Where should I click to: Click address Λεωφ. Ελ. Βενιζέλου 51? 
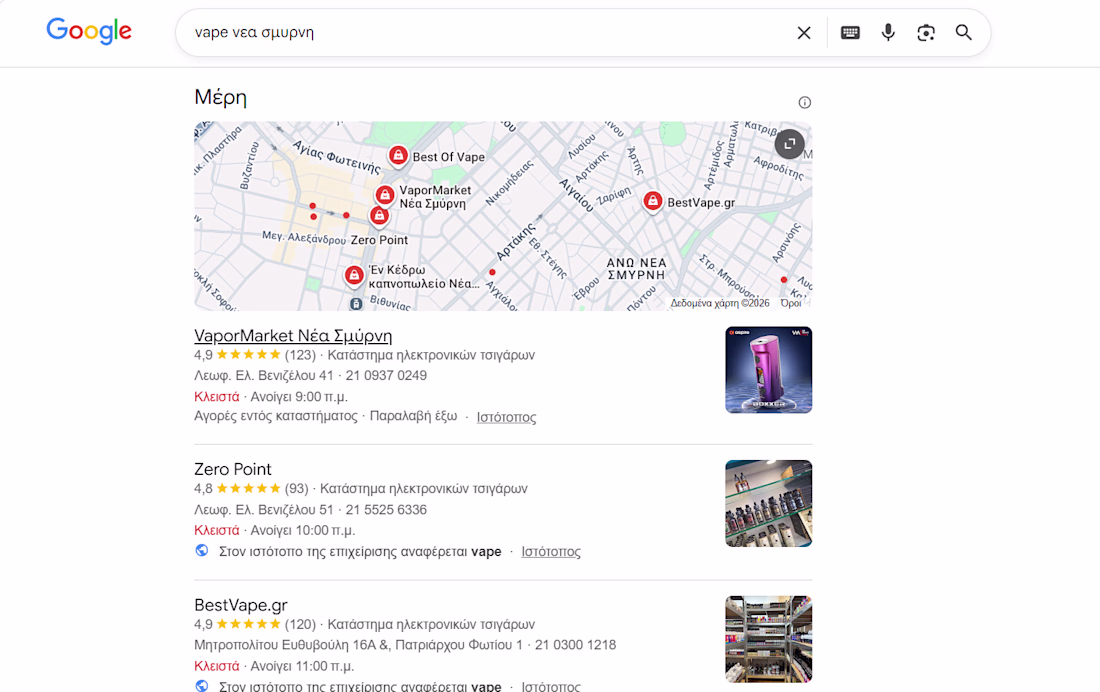tap(264, 510)
